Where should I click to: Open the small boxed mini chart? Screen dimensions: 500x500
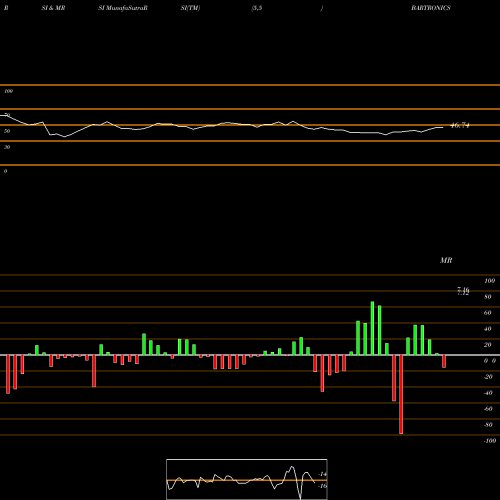(247, 479)
